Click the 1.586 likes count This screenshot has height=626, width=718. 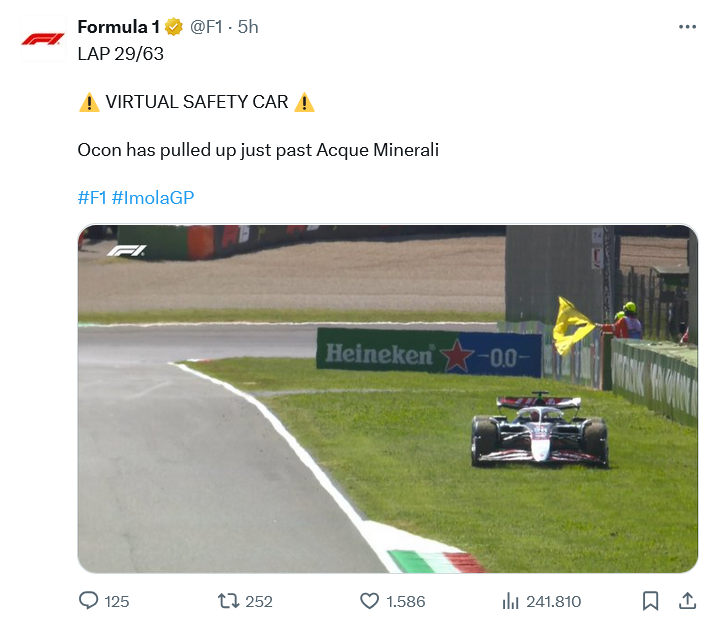pyautogui.click(x=405, y=601)
